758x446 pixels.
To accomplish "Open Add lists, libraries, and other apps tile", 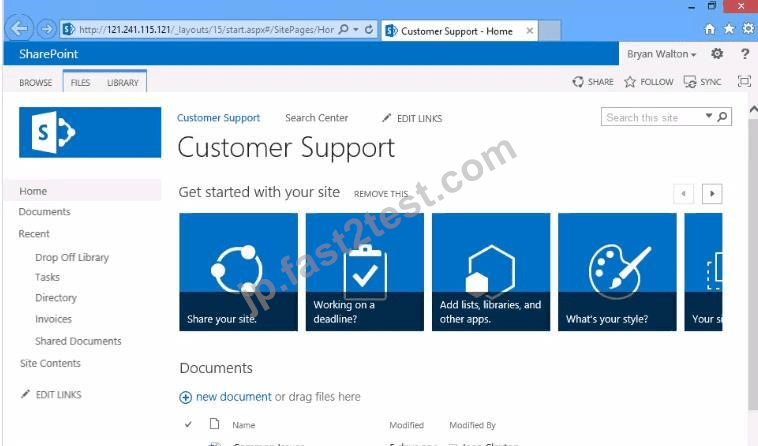I will pos(491,272).
